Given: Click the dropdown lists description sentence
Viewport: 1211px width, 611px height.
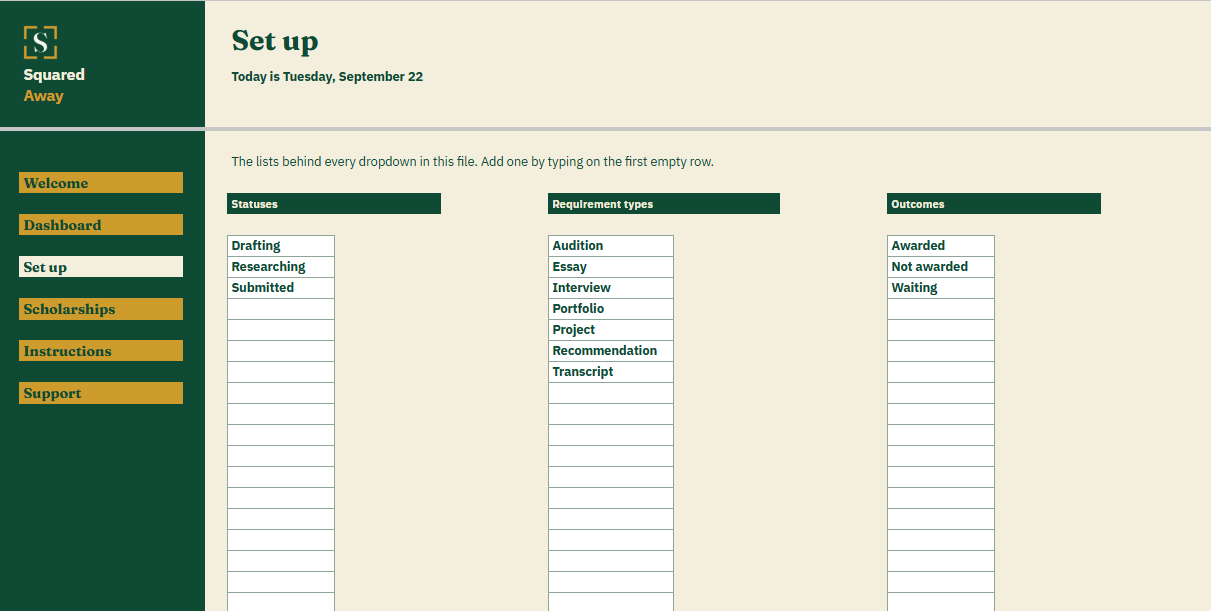Looking at the screenshot, I should pos(472,161).
